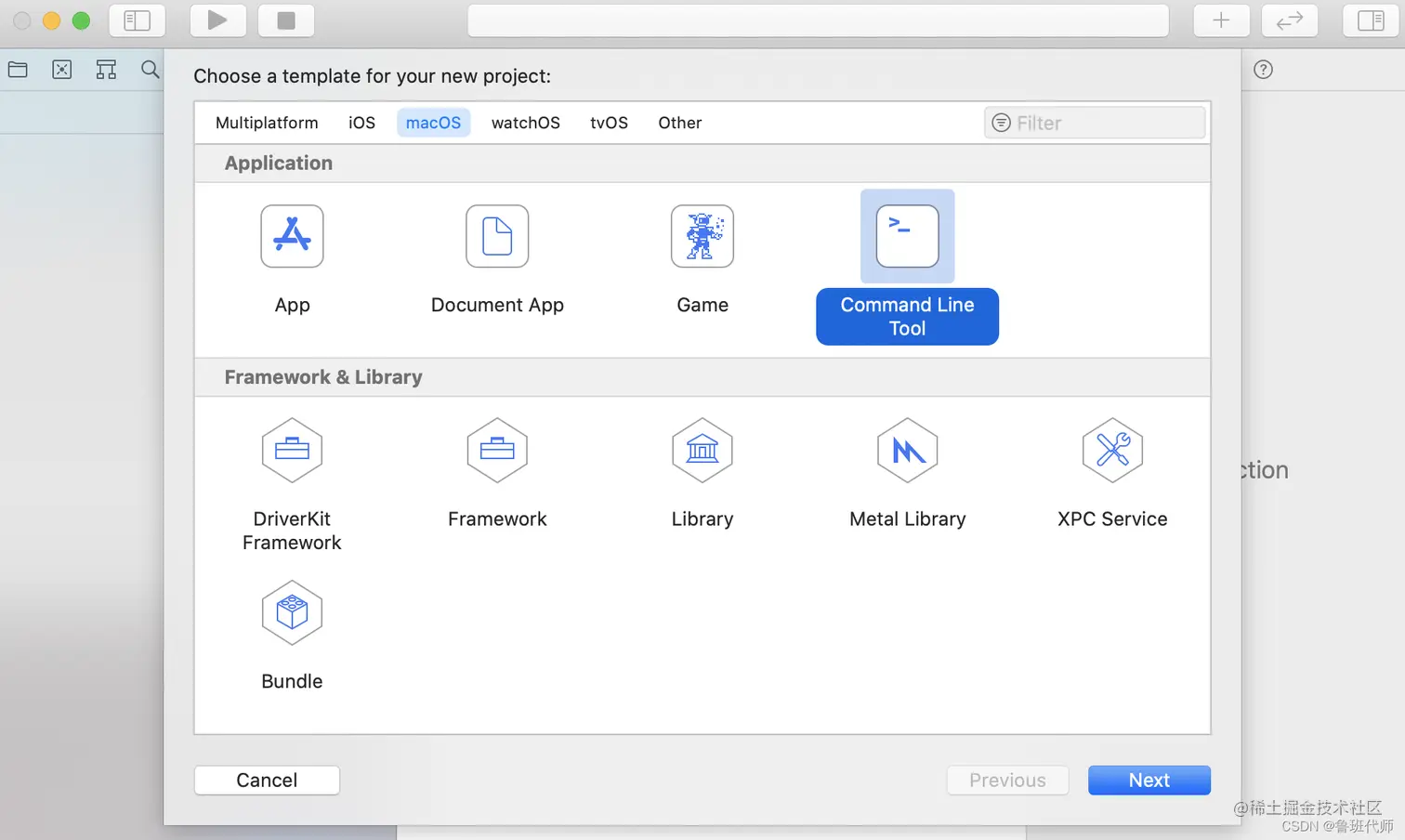Click the filter icon in Filter field

click(x=1001, y=123)
